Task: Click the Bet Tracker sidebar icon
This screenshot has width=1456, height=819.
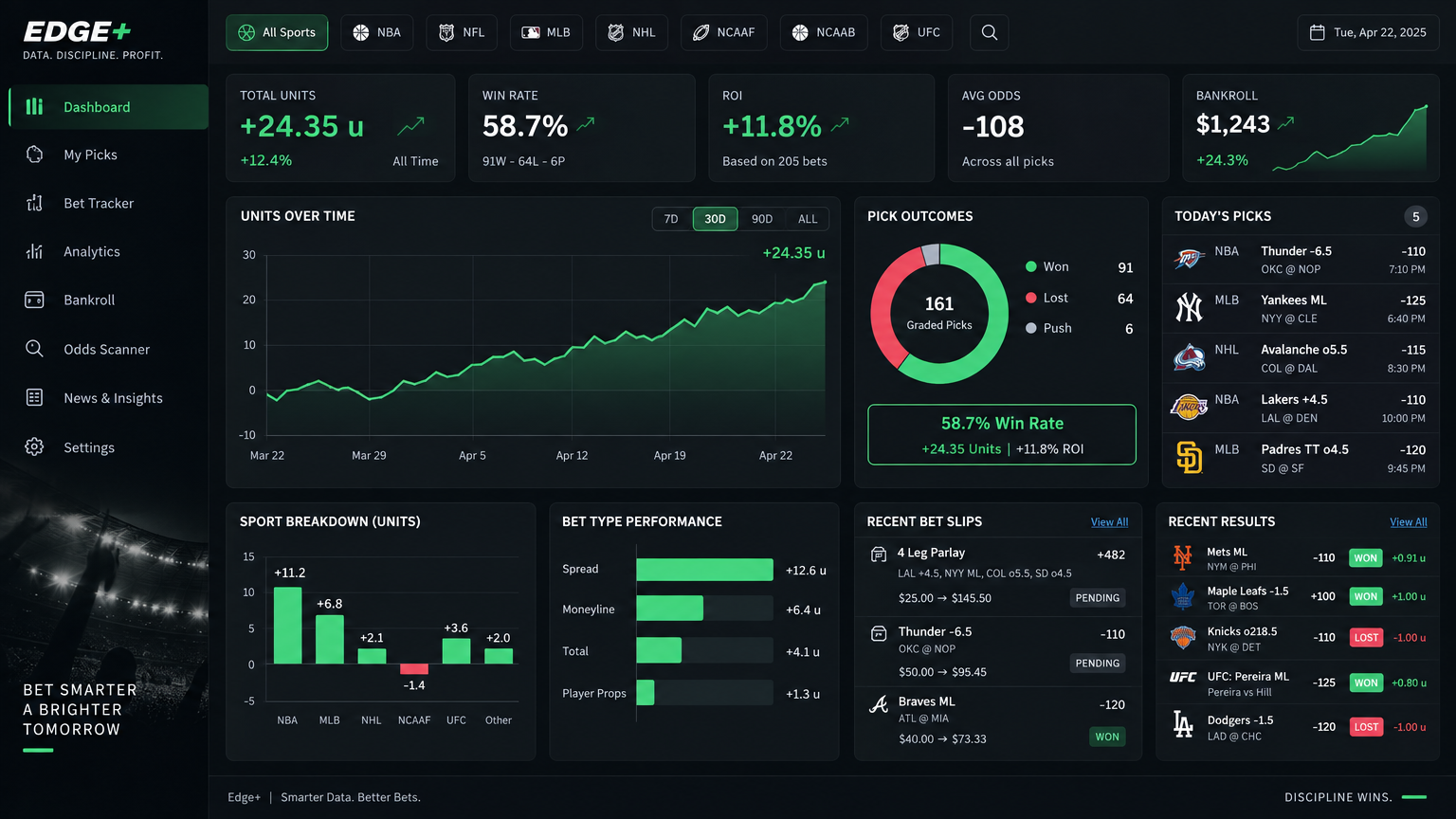Action: coord(34,203)
